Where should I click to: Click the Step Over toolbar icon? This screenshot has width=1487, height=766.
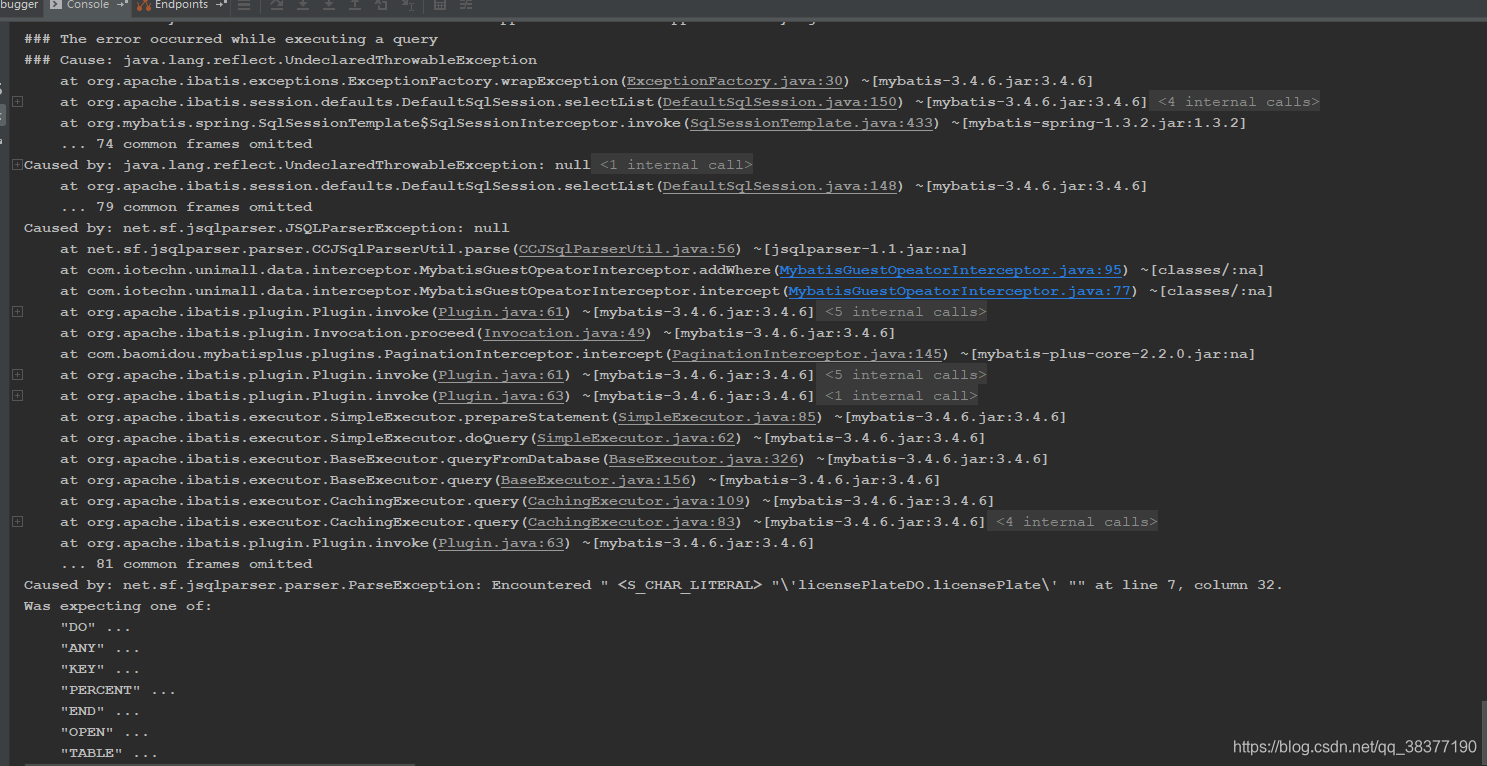tap(277, 5)
